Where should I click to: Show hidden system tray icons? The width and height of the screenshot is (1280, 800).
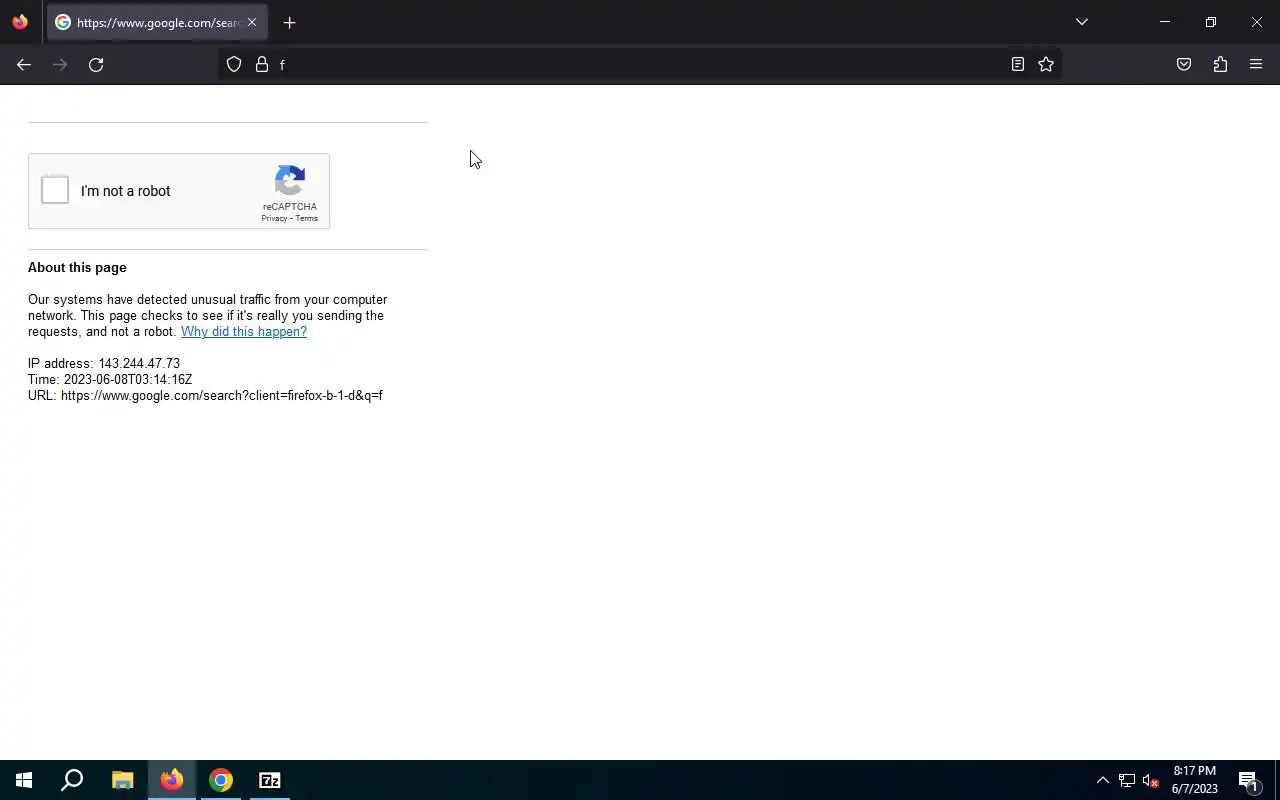(x=1102, y=780)
